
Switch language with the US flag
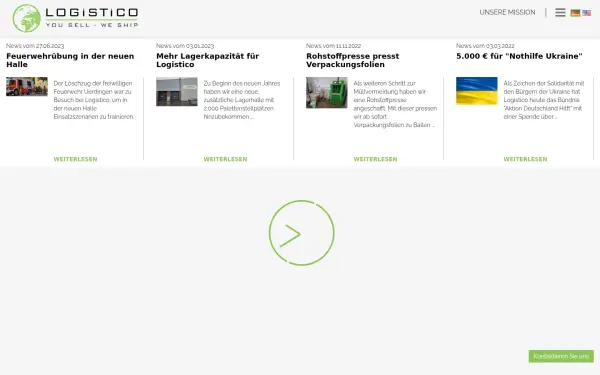(587, 13)
